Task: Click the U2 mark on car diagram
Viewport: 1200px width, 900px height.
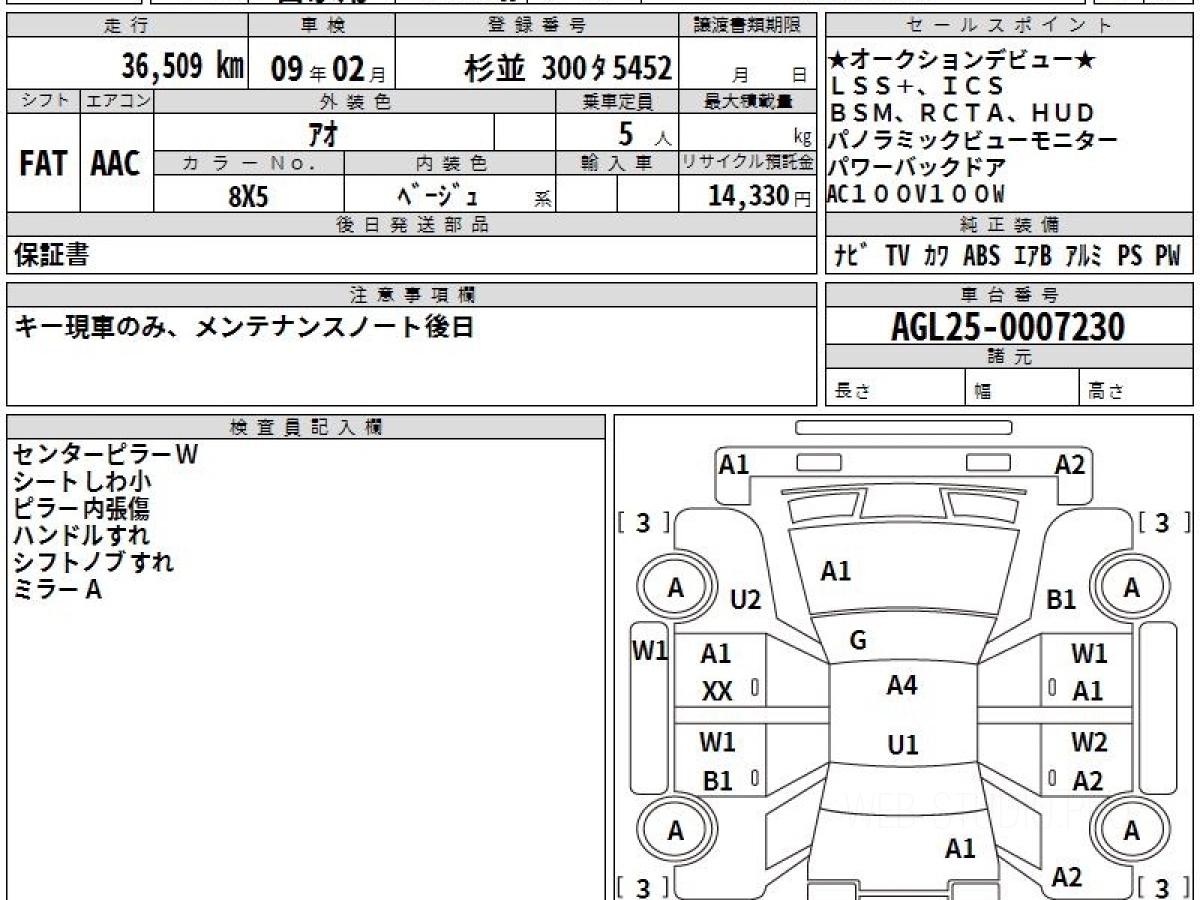Action: pos(746,600)
